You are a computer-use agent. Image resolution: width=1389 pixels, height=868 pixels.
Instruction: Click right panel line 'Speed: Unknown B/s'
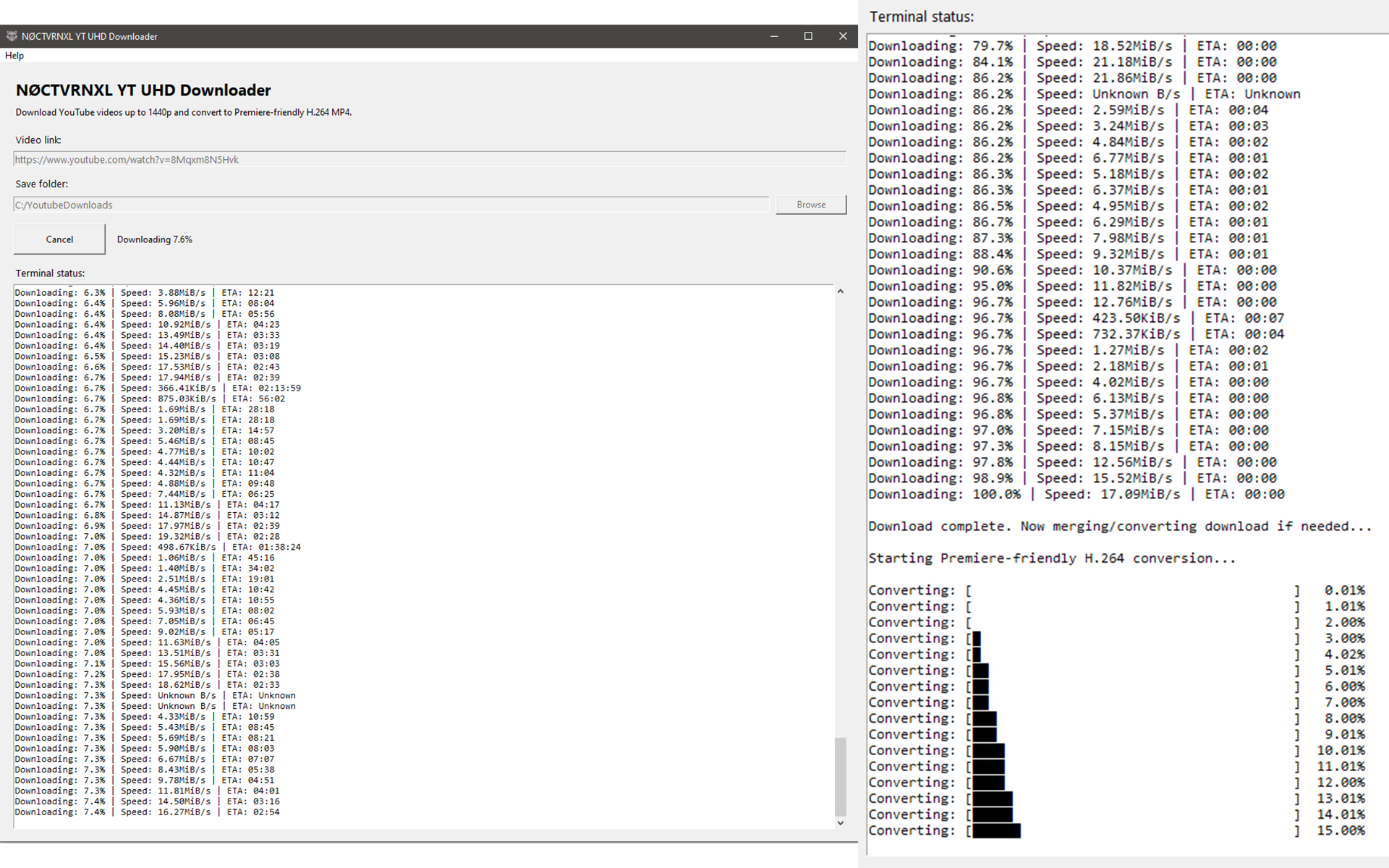[x=1084, y=94]
